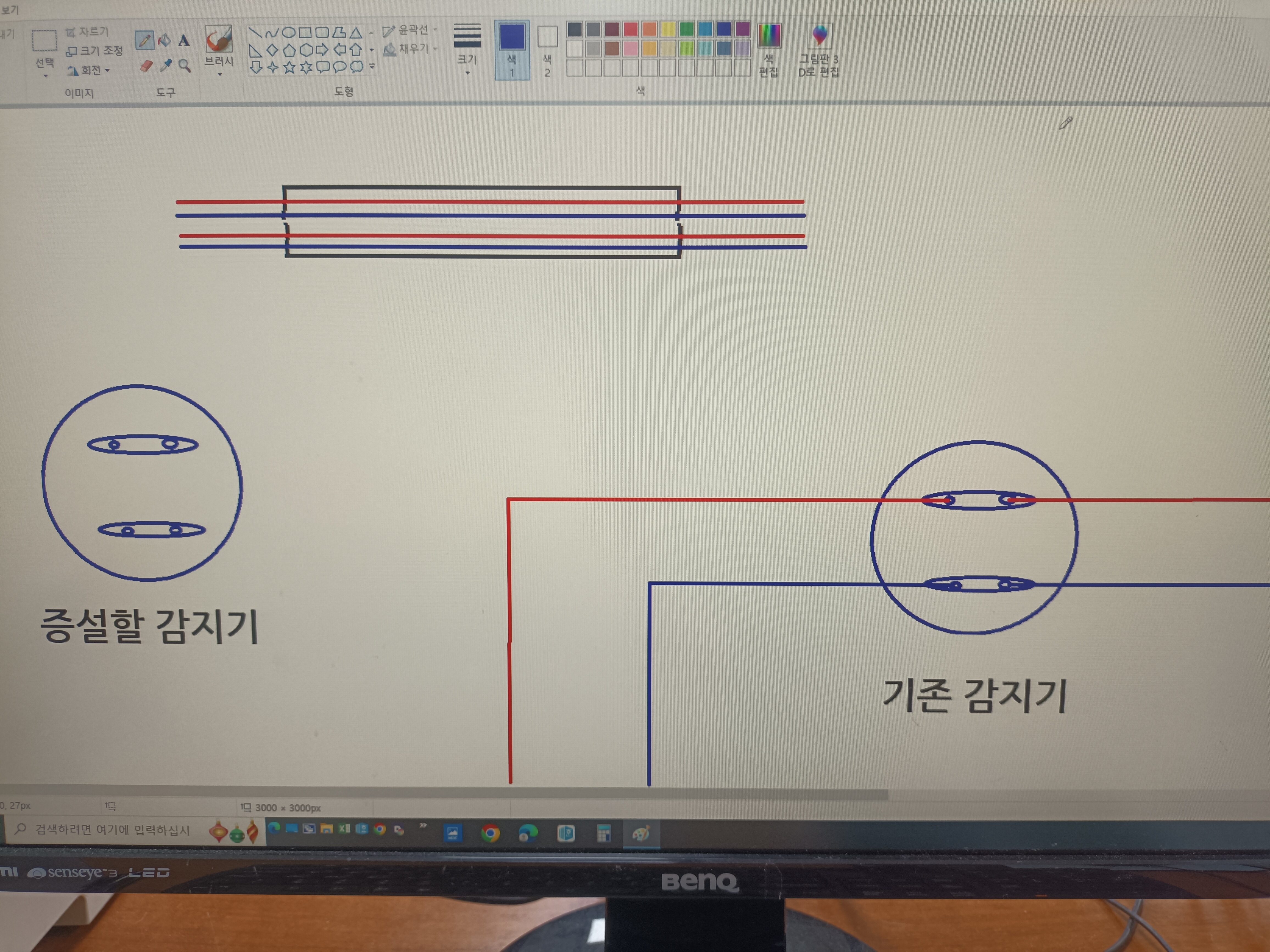This screenshot has height=952, width=1270.
Task: Select the Eraser tool
Action: coord(146,66)
